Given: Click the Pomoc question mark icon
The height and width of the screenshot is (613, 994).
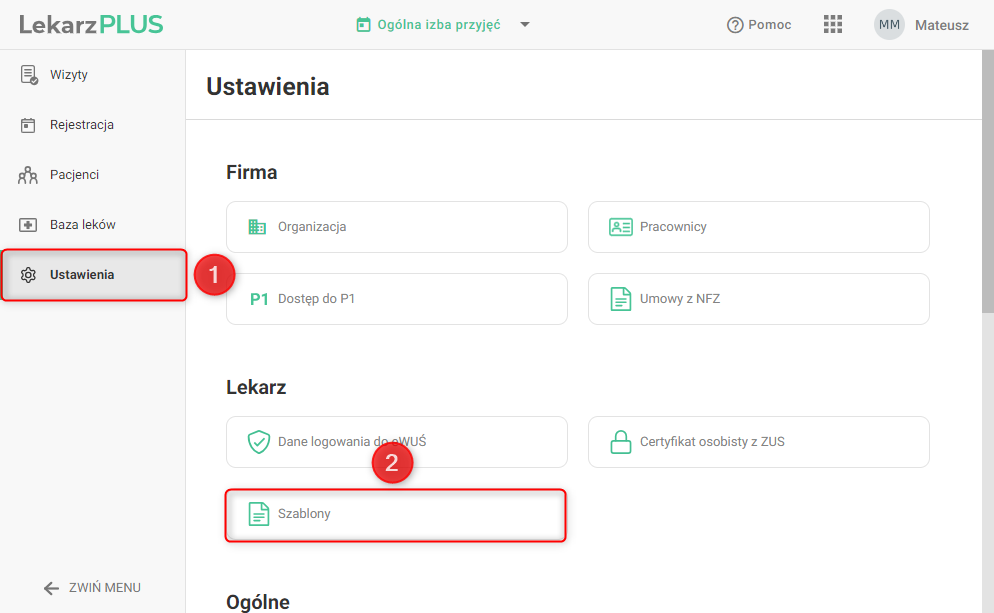Looking at the screenshot, I should [x=735, y=25].
